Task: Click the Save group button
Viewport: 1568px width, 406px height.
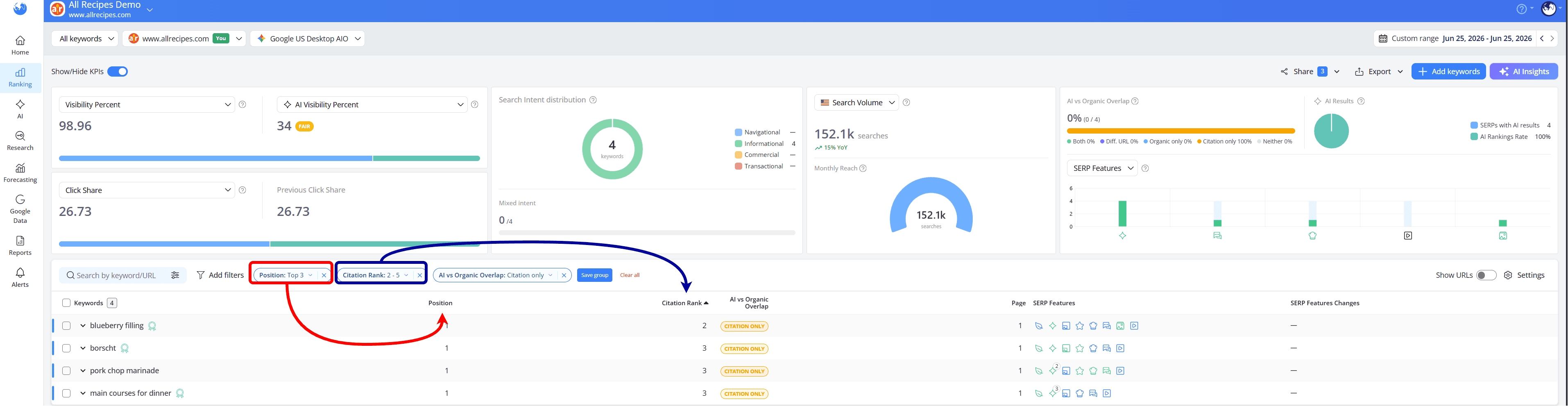Action: pyautogui.click(x=595, y=275)
